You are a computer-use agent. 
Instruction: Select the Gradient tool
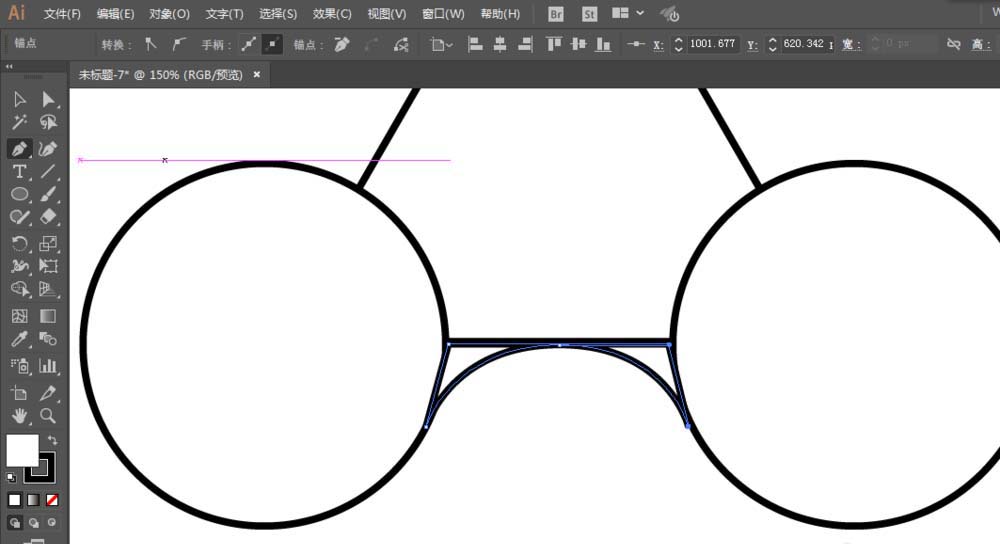(x=48, y=316)
